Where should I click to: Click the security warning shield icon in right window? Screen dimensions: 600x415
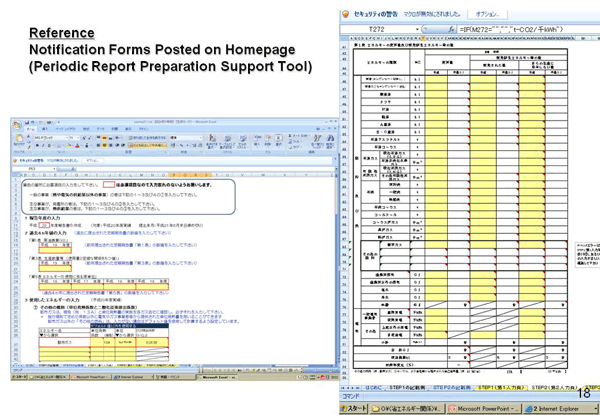point(346,14)
